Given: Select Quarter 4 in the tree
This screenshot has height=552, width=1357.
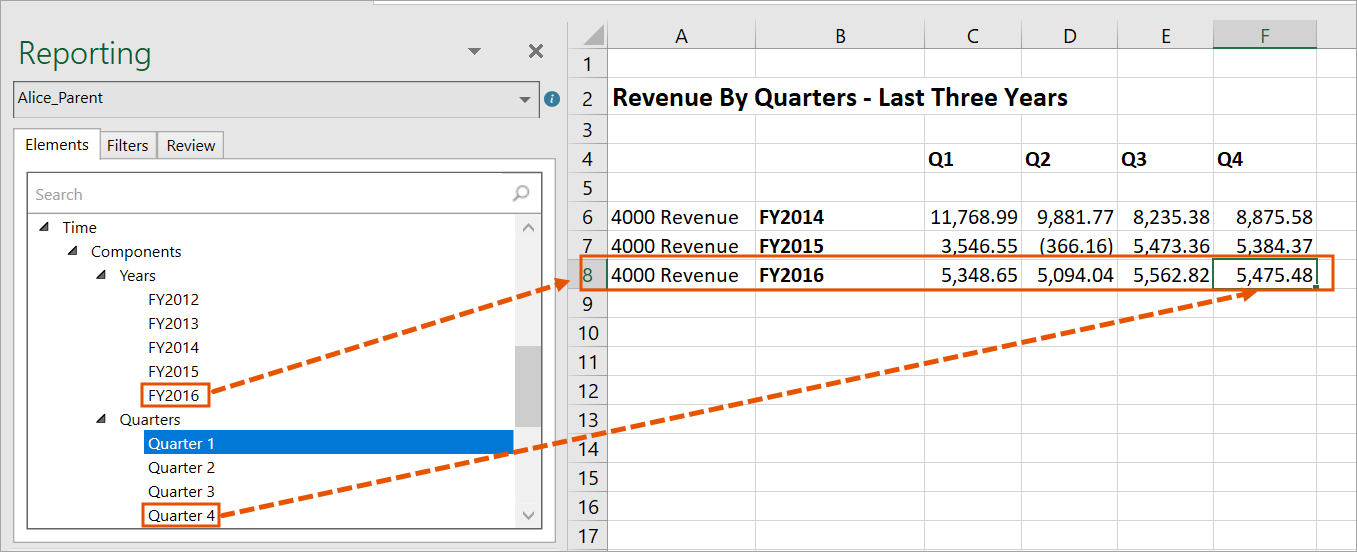Looking at the screenshot, I should point(181,516).
